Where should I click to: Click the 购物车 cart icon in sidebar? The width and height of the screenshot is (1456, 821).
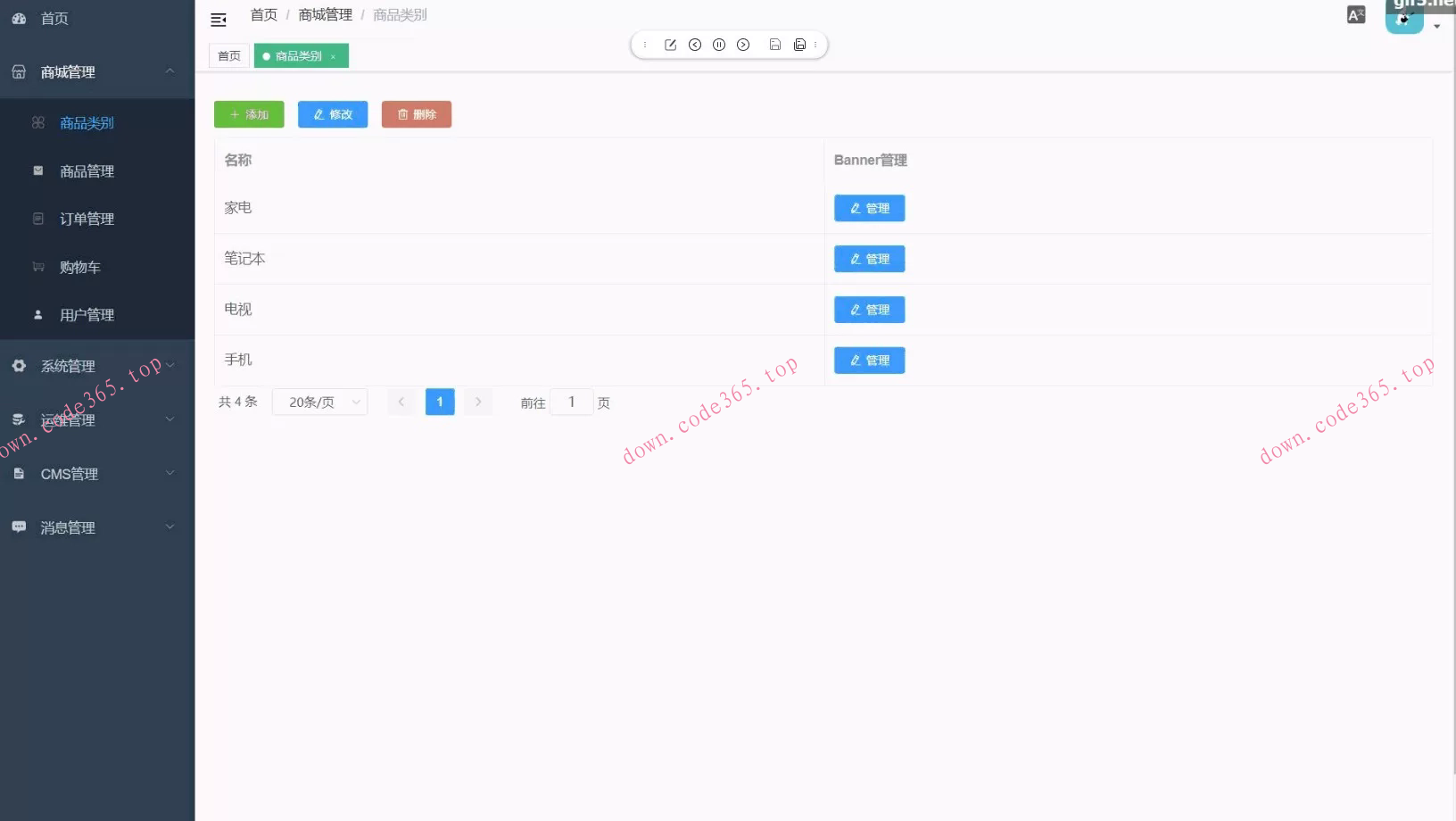click(38, 267)
